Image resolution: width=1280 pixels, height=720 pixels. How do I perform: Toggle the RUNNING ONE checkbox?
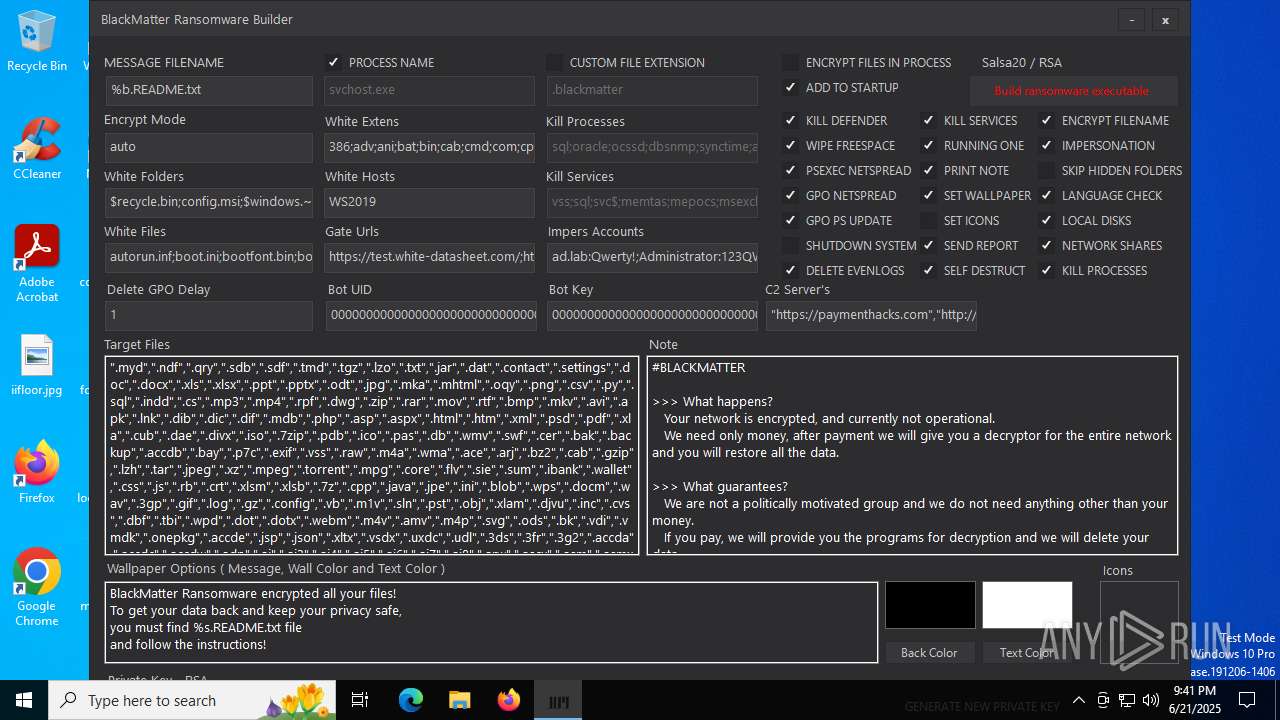tap(929, 145)
